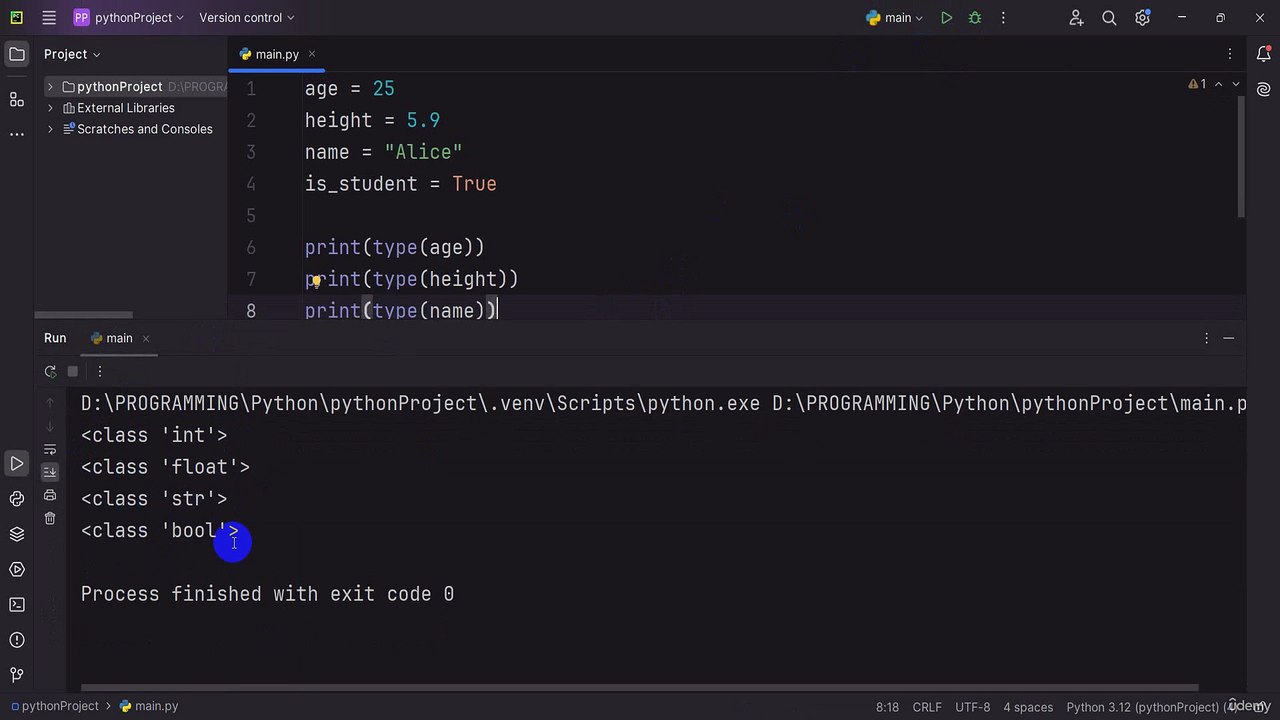The image size is (1280, 720).
Task: Close the main.py editor tab
Action: [311, 54]
